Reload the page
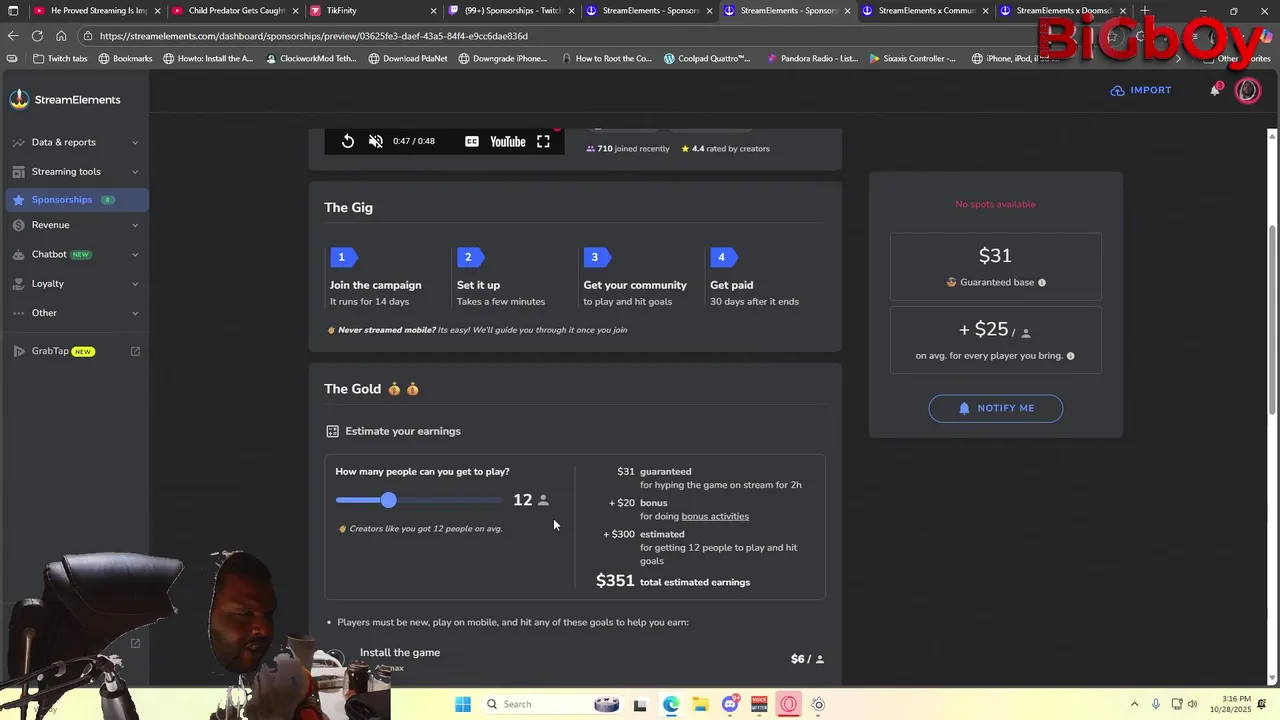This screenshot has height=720, width=1280. pos(37,36)
